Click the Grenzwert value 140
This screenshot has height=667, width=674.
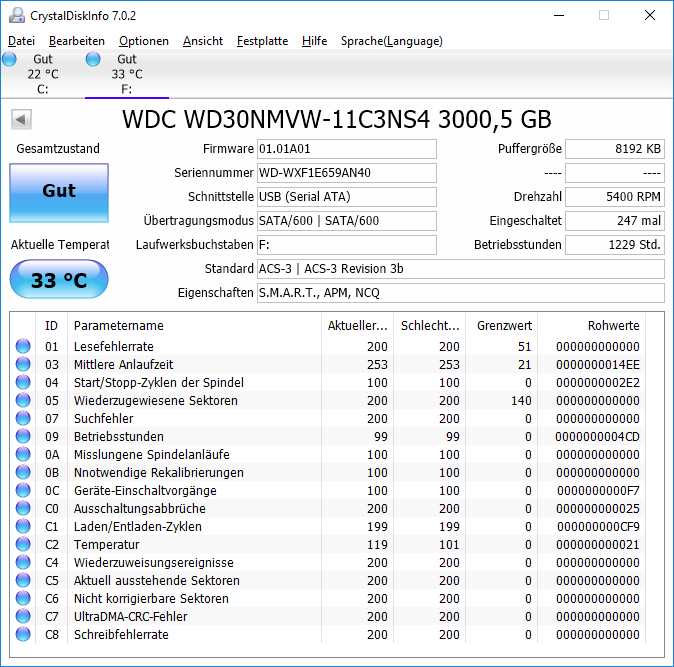click(521, 401)
